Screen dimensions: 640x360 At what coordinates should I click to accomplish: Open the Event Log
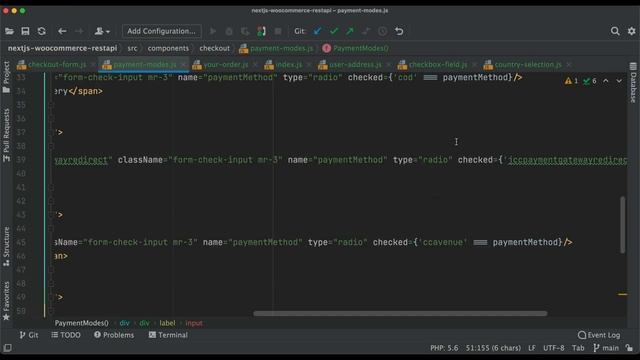click(599, 335)
